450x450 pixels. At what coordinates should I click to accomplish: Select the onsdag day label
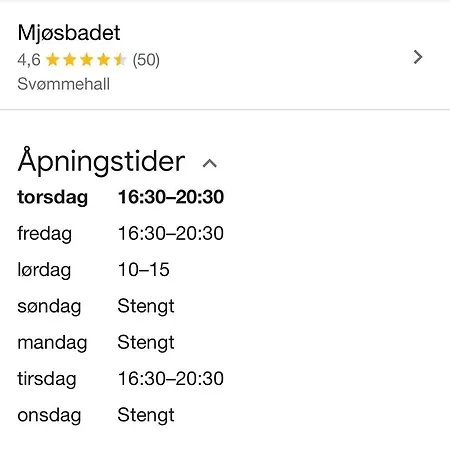coord(49,416)
